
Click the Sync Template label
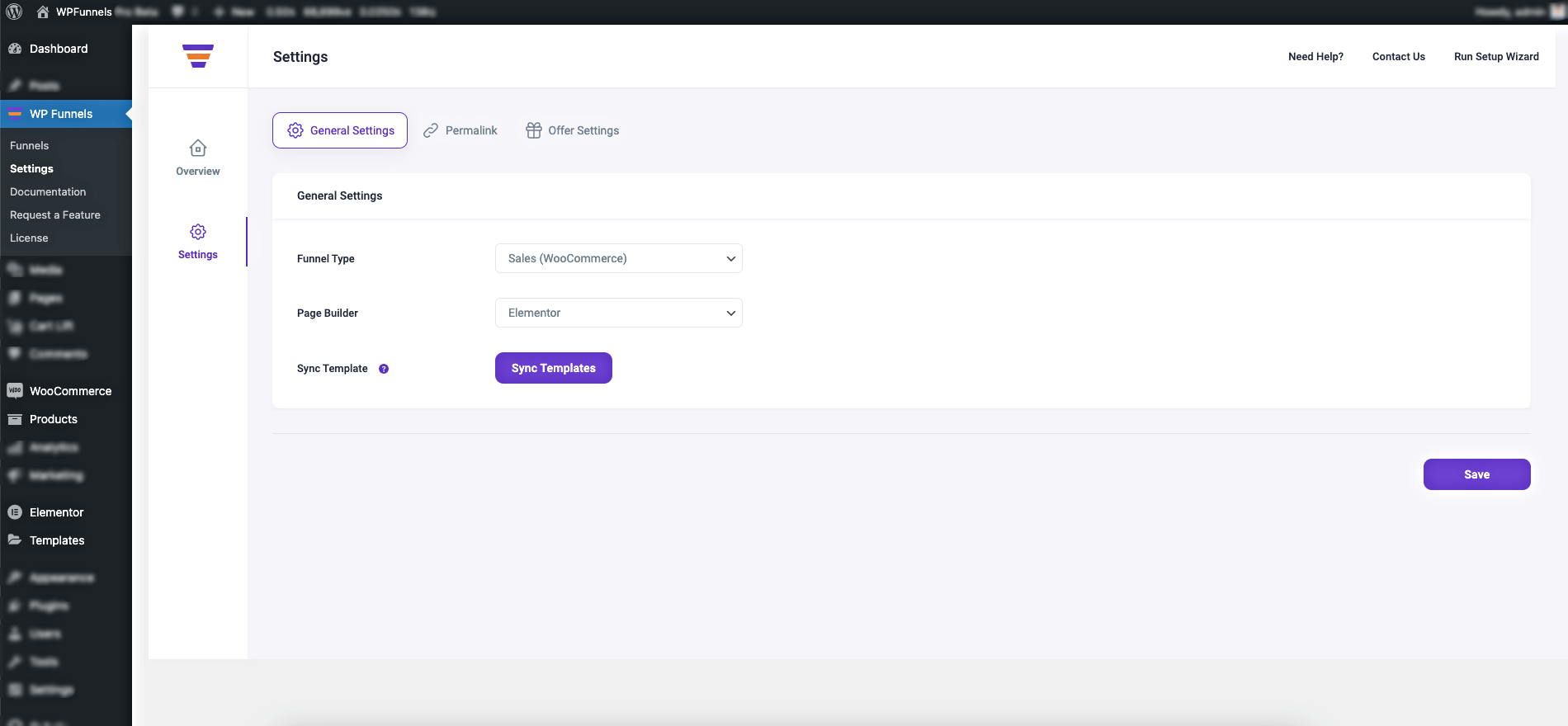point(333,369)
